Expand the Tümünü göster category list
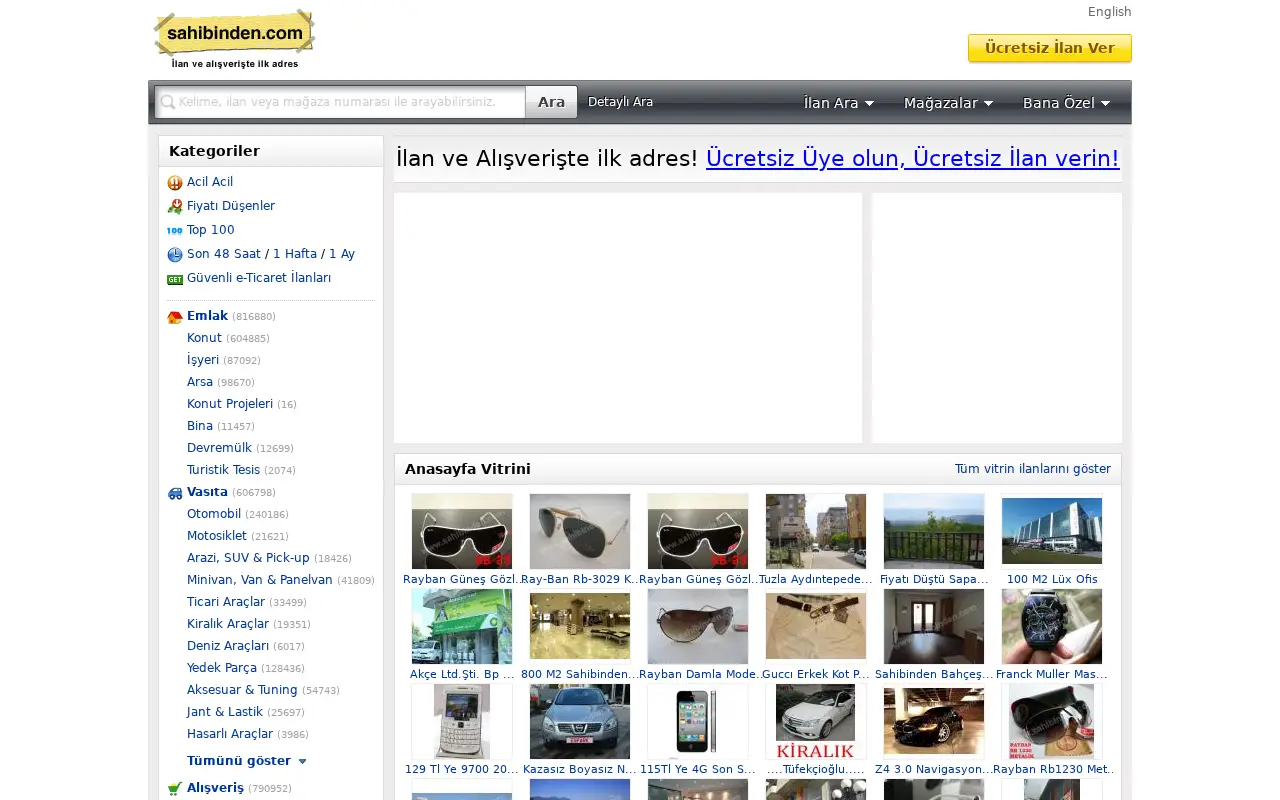 click(247, 761)
